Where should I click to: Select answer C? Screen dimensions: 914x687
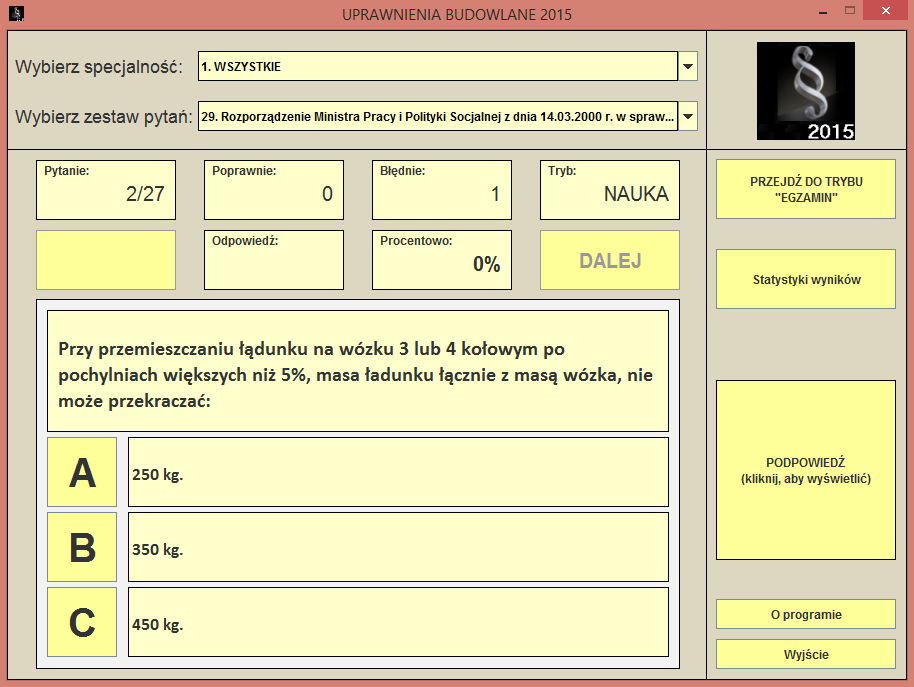point(82,622)
